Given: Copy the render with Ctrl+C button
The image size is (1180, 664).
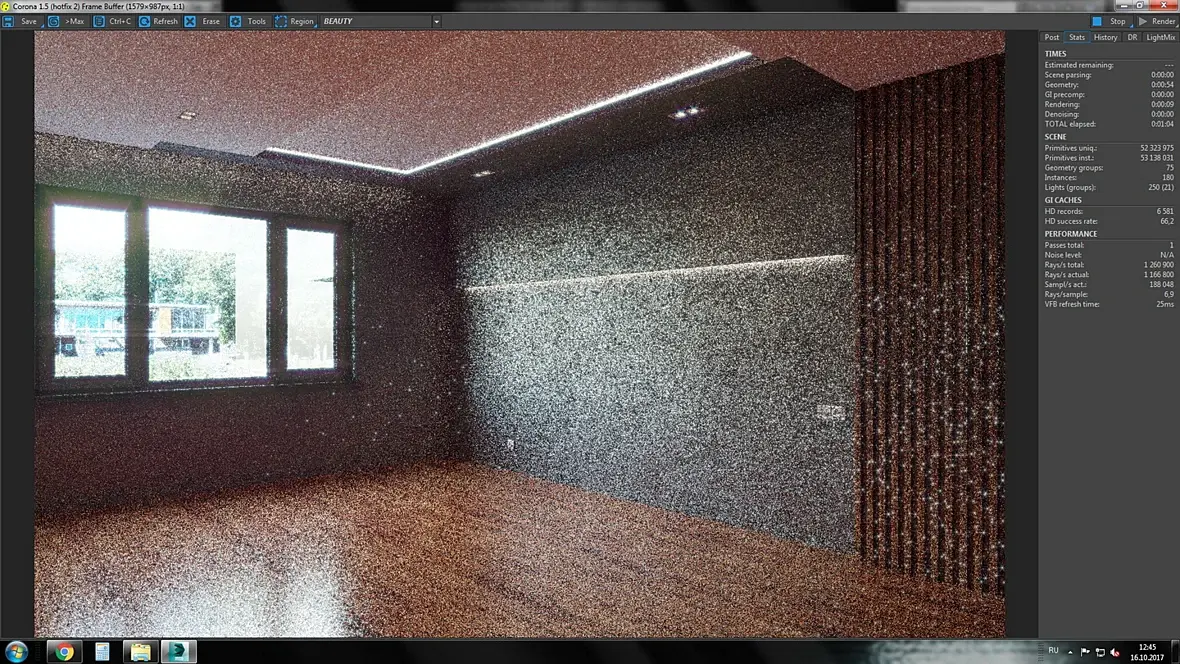Looking at the screenshot, I should click(112, 21).
